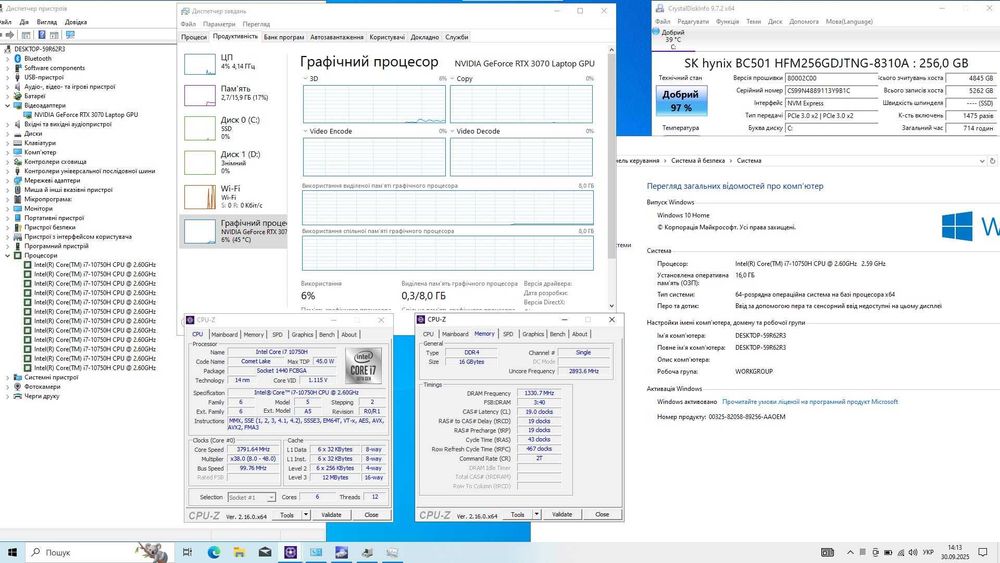Click the Intel Core i7 logo in CPU-Z
The image size is (1000, 563).
(x=364, y=365)
